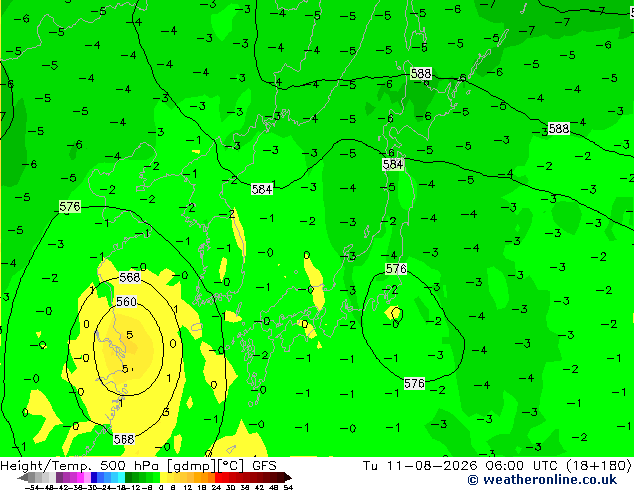Open the weatheronline.co.uk copyright link
The height and width of the screenshot is (490, 634).
pyautogui.click(x=542, y=480)
